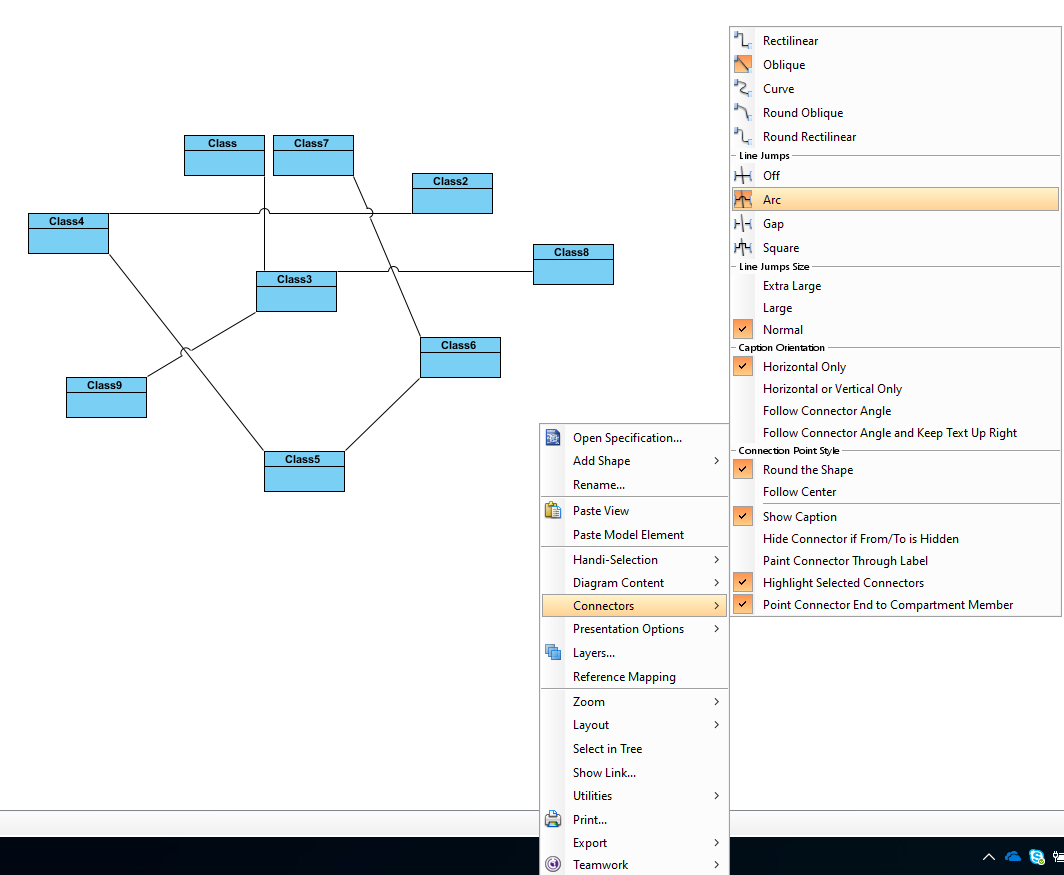The image size is (1064, 875).
Task: Pick the Curve connector style icon
Action: [x=743, y=88]
